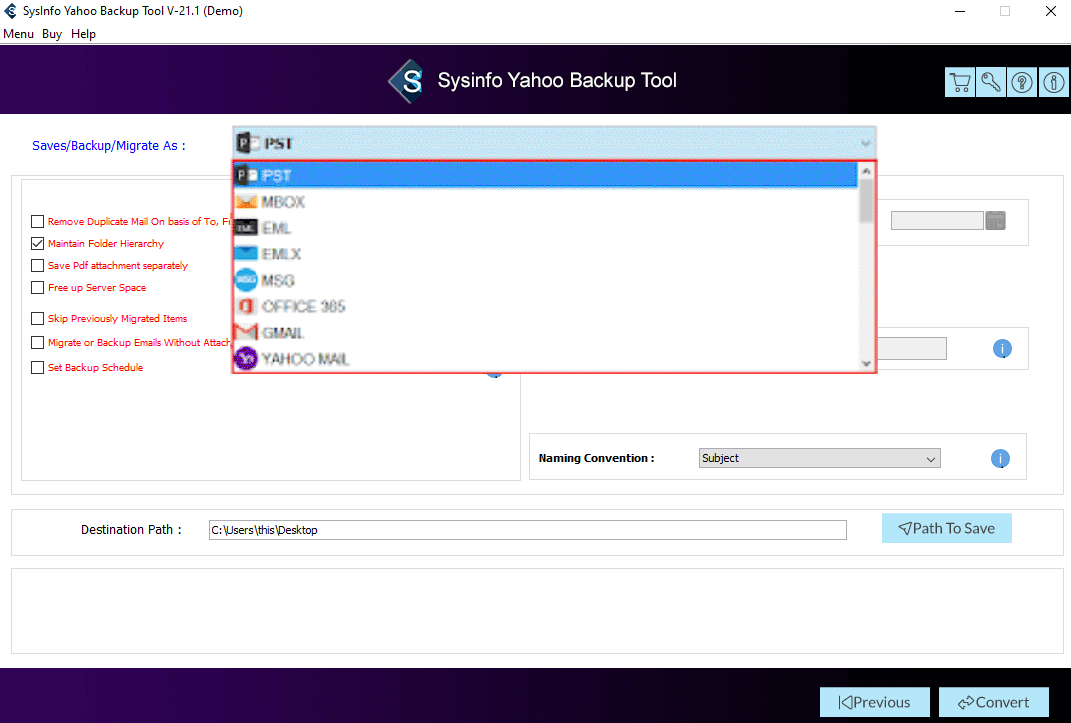Click the info about icon in header
The width and height of the screenshot is (1071, 723).
coord(1054,83)
